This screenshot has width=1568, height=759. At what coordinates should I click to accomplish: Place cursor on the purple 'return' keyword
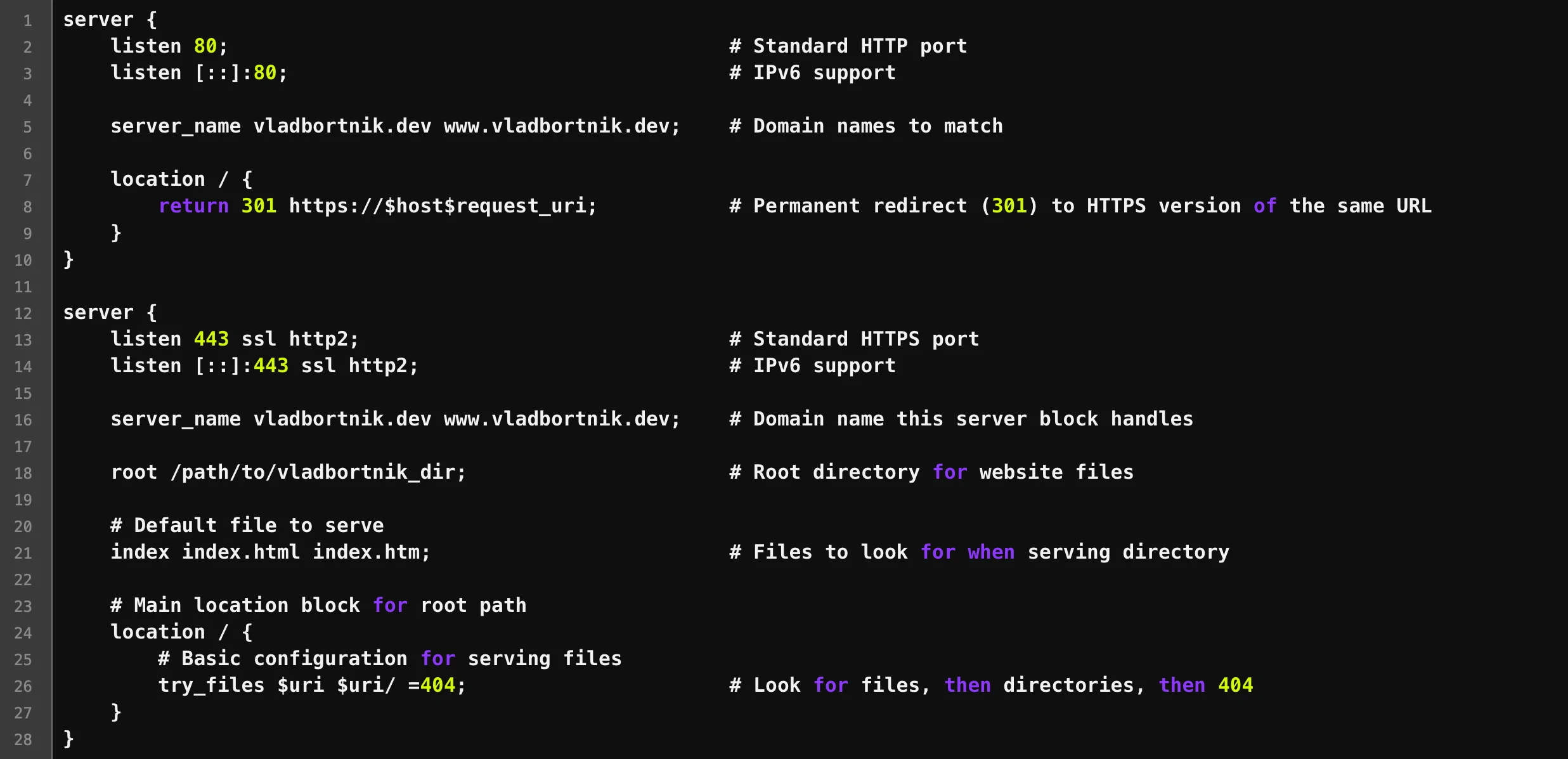[193, 206]
